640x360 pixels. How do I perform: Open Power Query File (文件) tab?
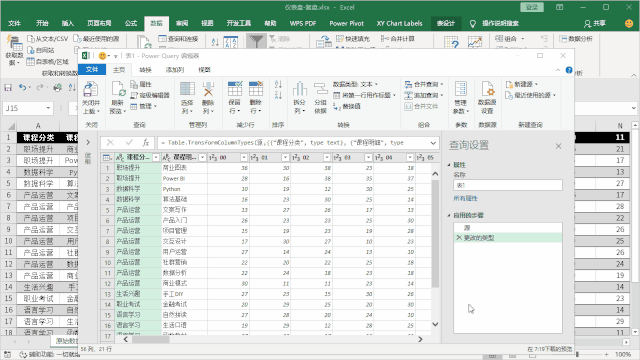point(92,69)
